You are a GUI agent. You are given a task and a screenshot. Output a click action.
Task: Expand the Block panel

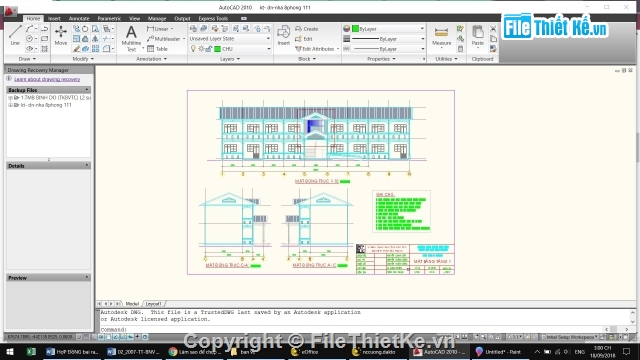[x=307, y=59]
